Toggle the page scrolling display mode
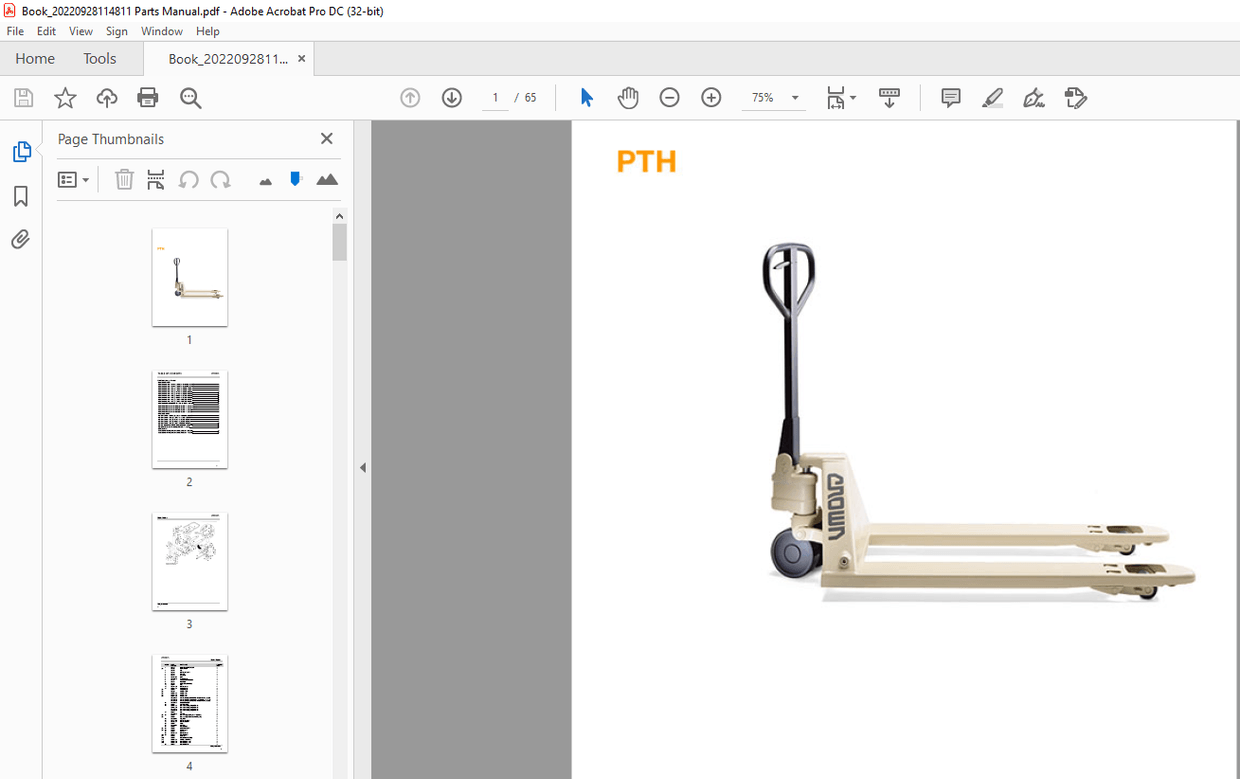This screenshot has height=779, width=1240. point(888,97)
